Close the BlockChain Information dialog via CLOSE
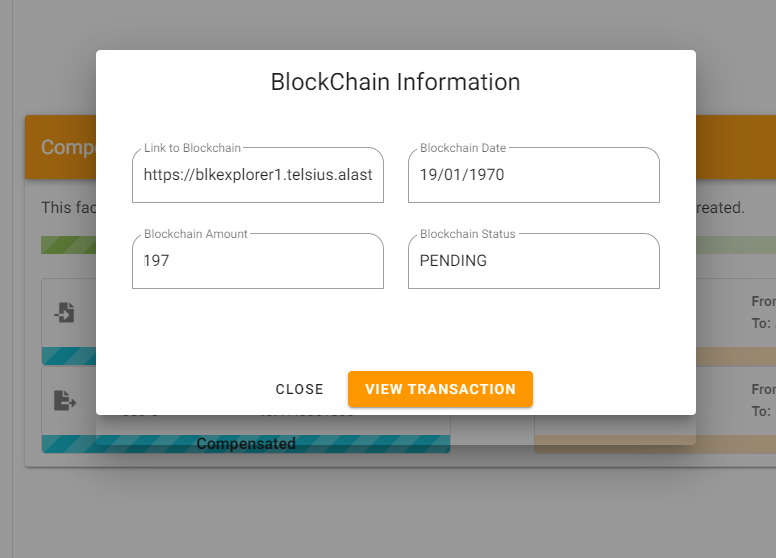Viewport: 776px width, 558px height. 299,389
